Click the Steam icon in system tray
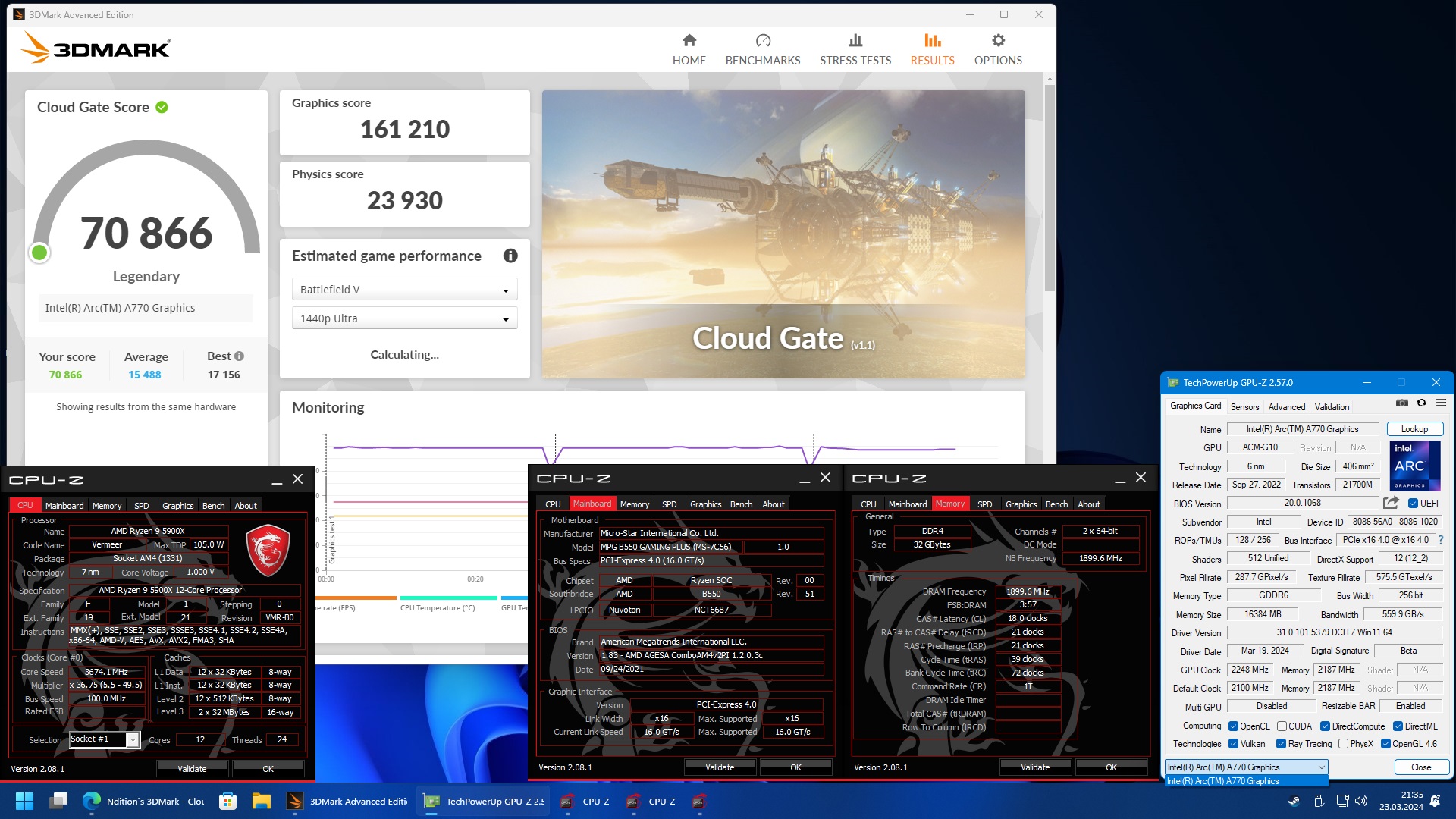 pyautogui.click(x=1294, y=801)
